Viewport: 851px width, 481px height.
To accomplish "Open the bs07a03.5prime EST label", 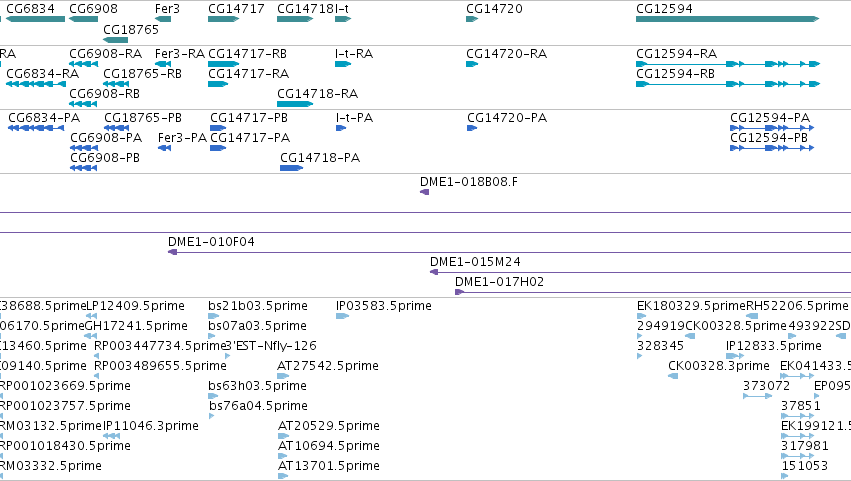I will tap(258, 326).
